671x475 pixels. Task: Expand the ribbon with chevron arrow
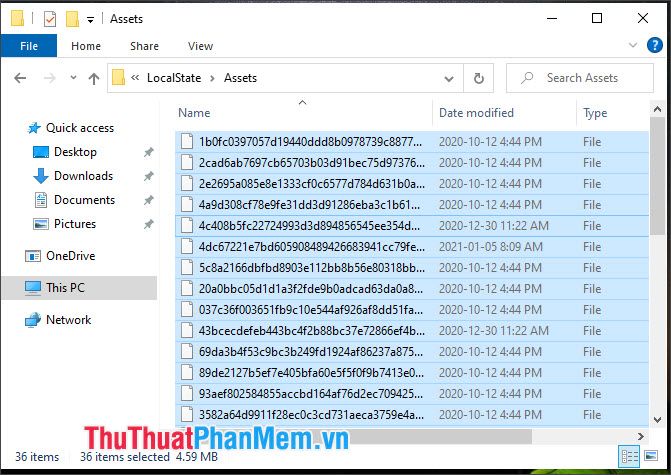point(633,45)
